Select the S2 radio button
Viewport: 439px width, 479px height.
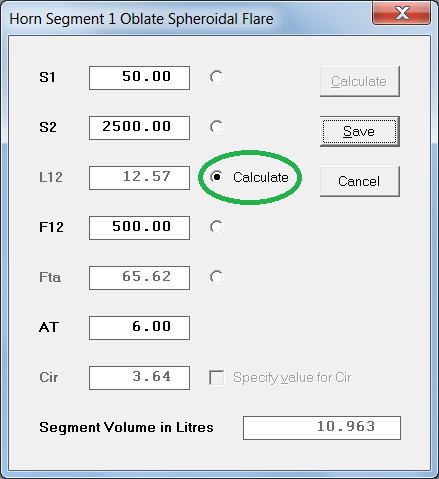click(x=217, y=127)
